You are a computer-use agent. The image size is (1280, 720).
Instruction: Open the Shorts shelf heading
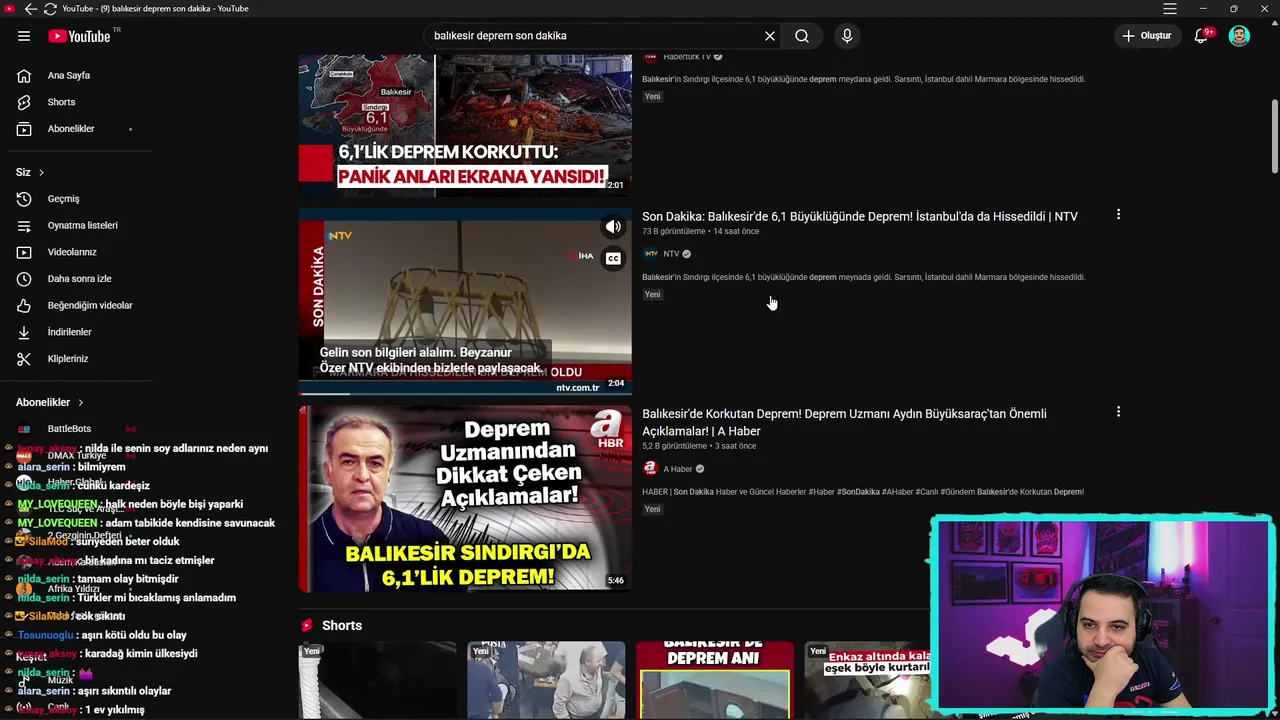click(342, 625)
